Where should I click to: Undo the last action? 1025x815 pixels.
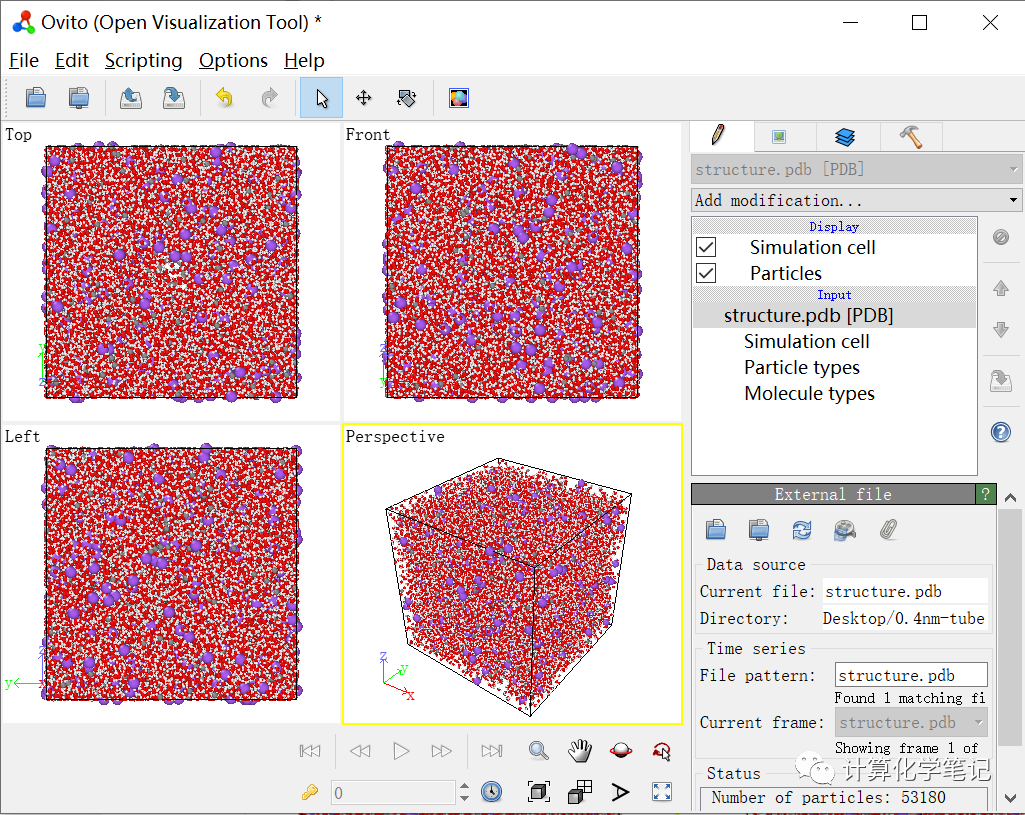pyautogui.click(x=224, y=98)
